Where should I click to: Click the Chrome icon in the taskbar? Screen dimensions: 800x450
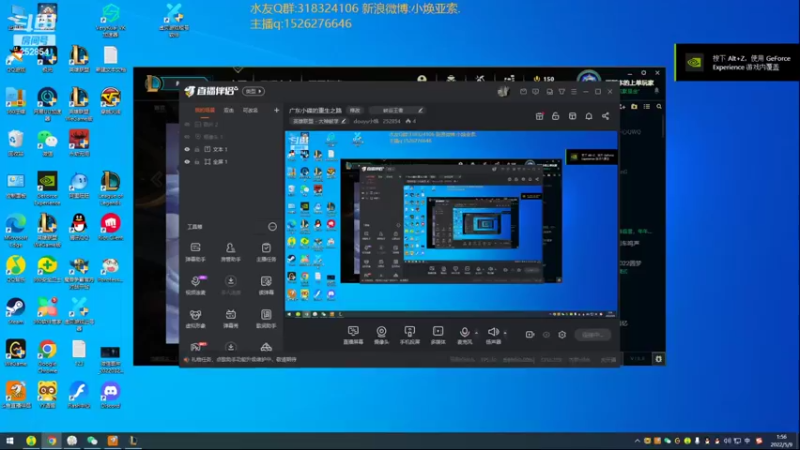coord(52,441)
